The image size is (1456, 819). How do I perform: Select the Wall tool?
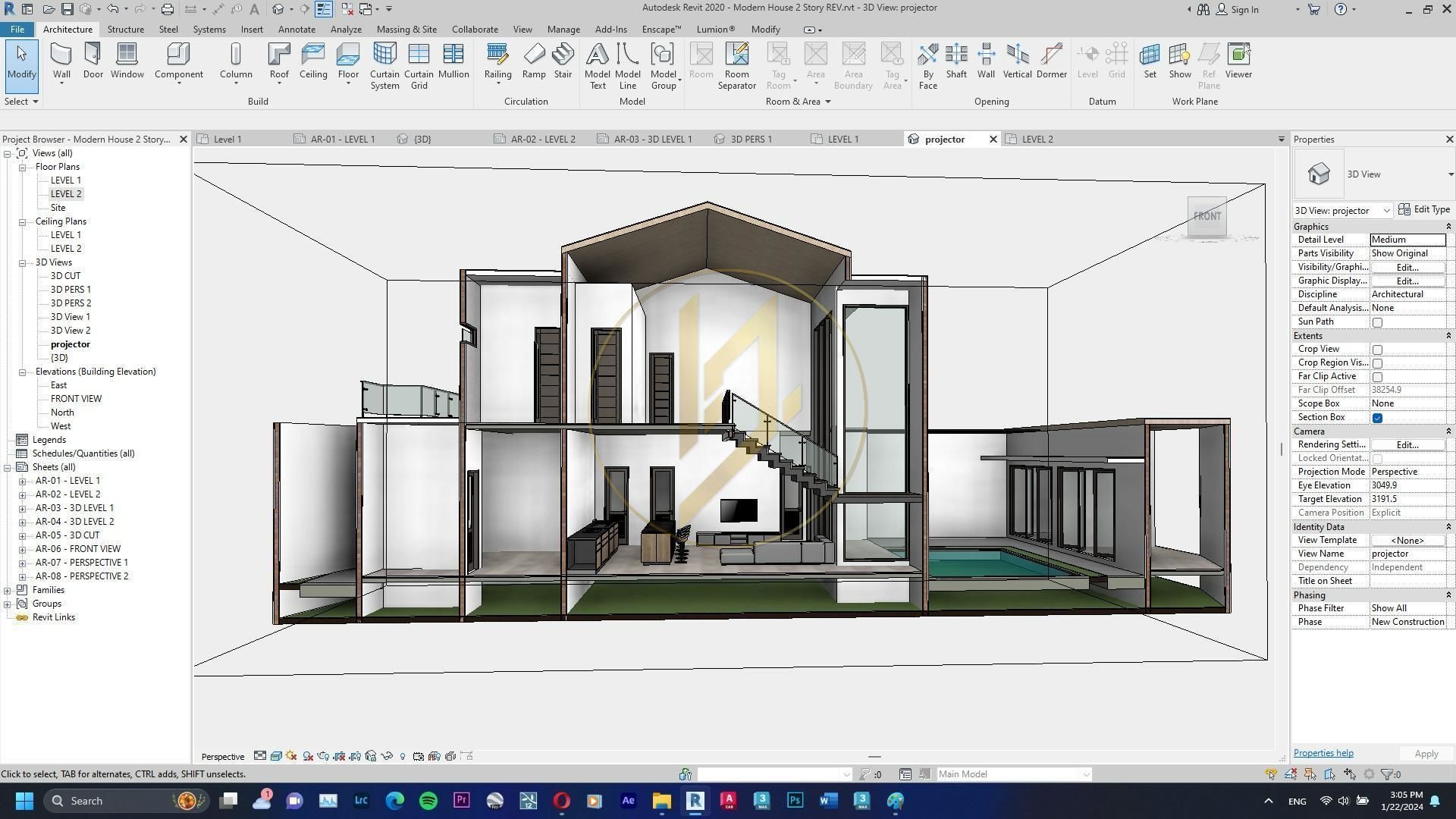click(61, 61)
